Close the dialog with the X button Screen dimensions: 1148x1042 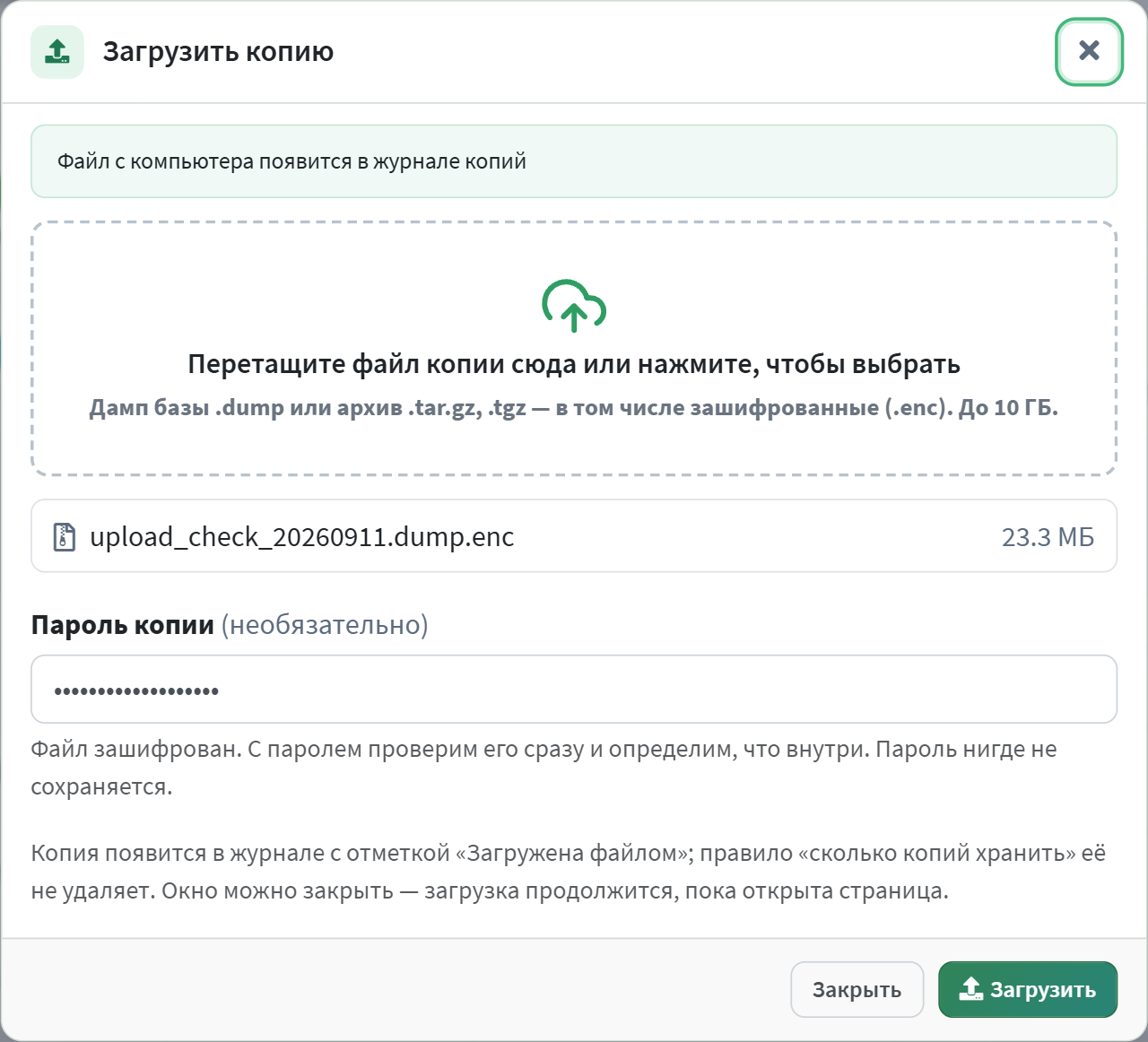(1089, 51)
